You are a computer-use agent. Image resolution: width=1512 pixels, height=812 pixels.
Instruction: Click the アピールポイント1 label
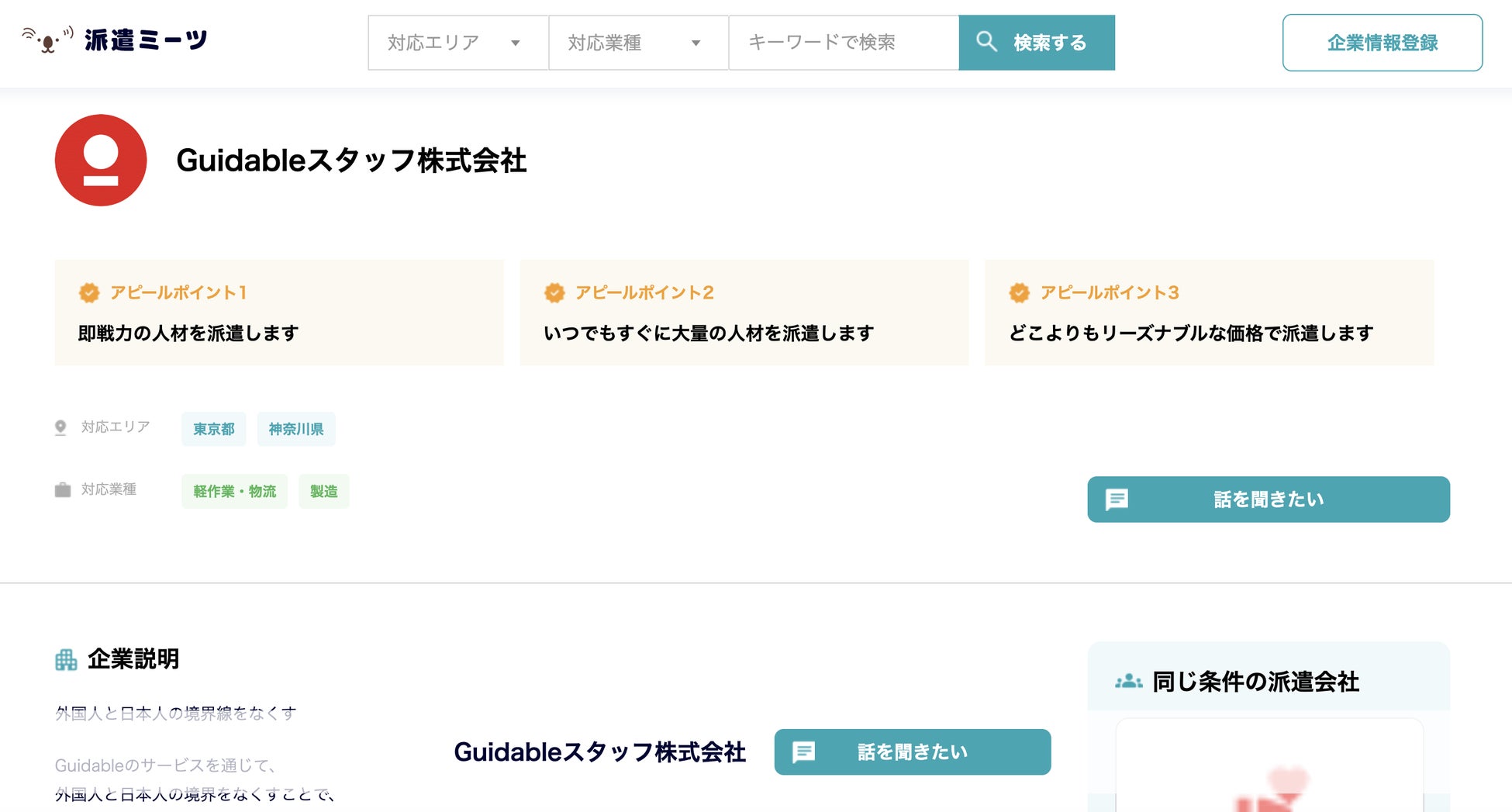point(178,292)
